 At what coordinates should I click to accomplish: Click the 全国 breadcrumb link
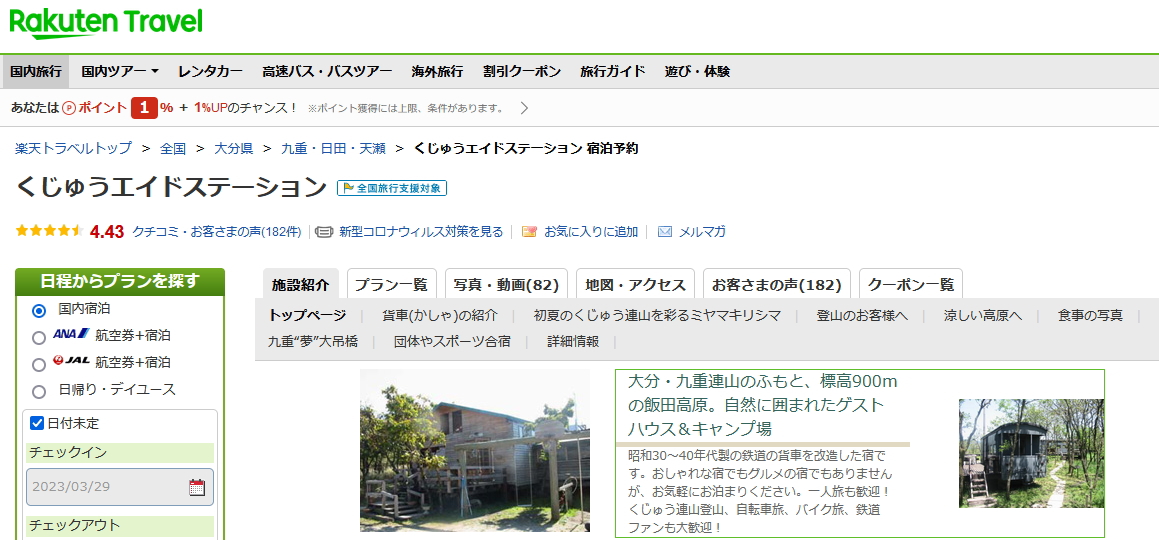click(173, 148)
